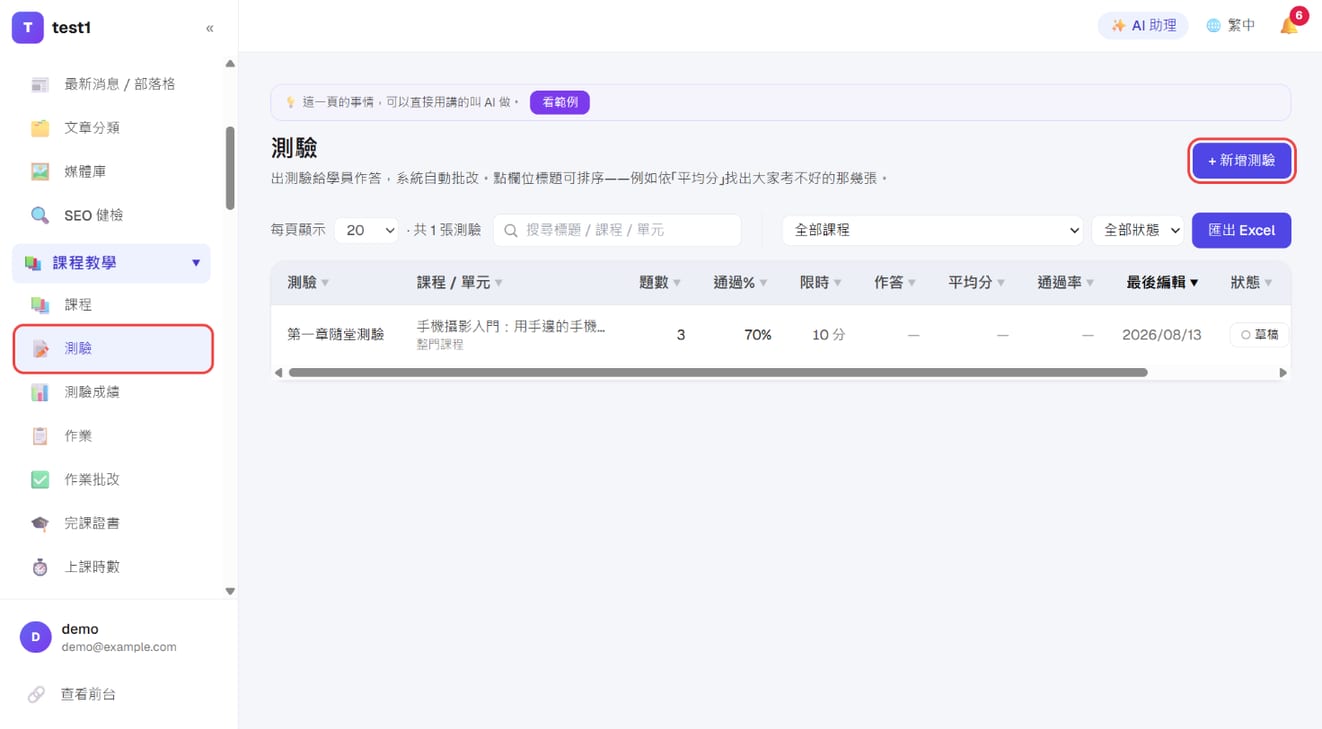Open the 全部狀態 status filter dropdown
Image resolution: width=1322 pixels, height=729 pixels.
click(x=1137, y=230)
